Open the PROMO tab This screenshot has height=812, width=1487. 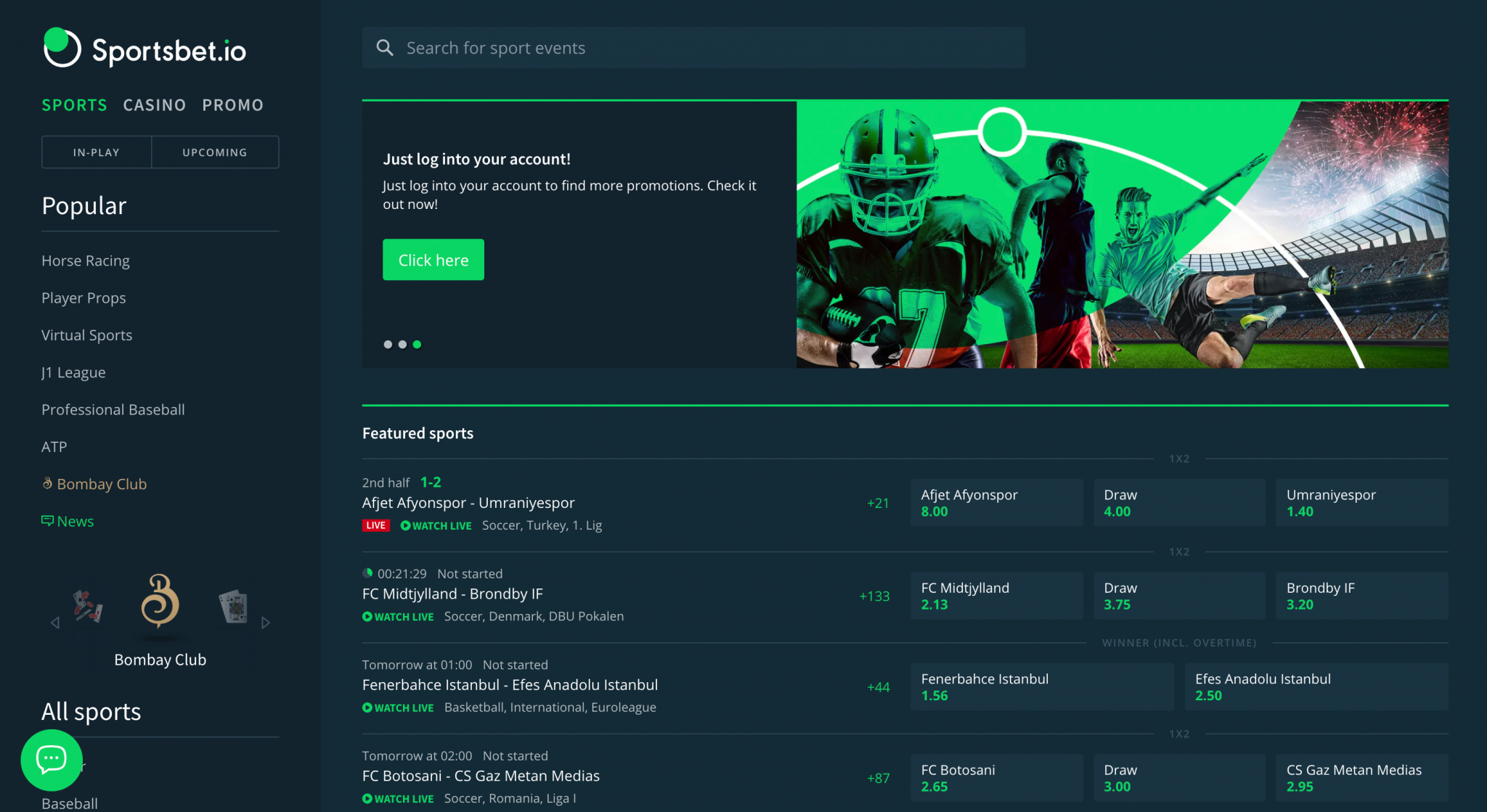coord(233,105)
